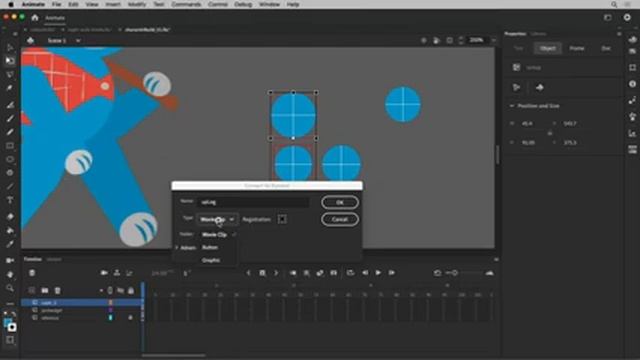
Task: Open the File menu
Action: [56, 4]
